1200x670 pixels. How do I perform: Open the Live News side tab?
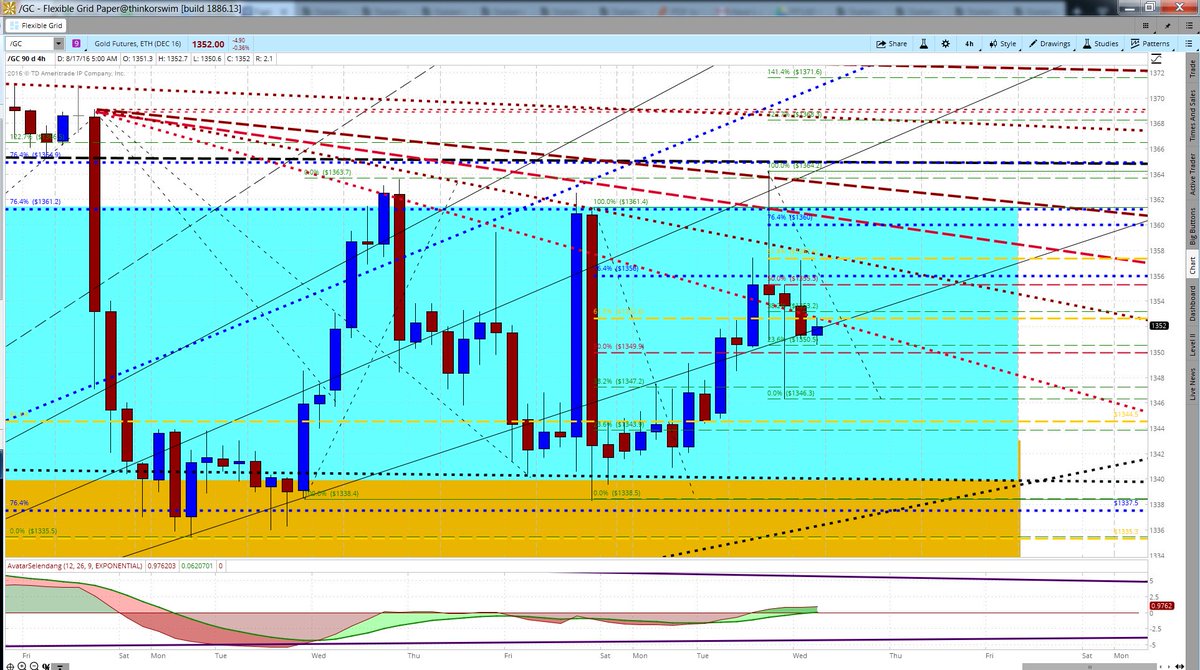(x=1191, y=386)
